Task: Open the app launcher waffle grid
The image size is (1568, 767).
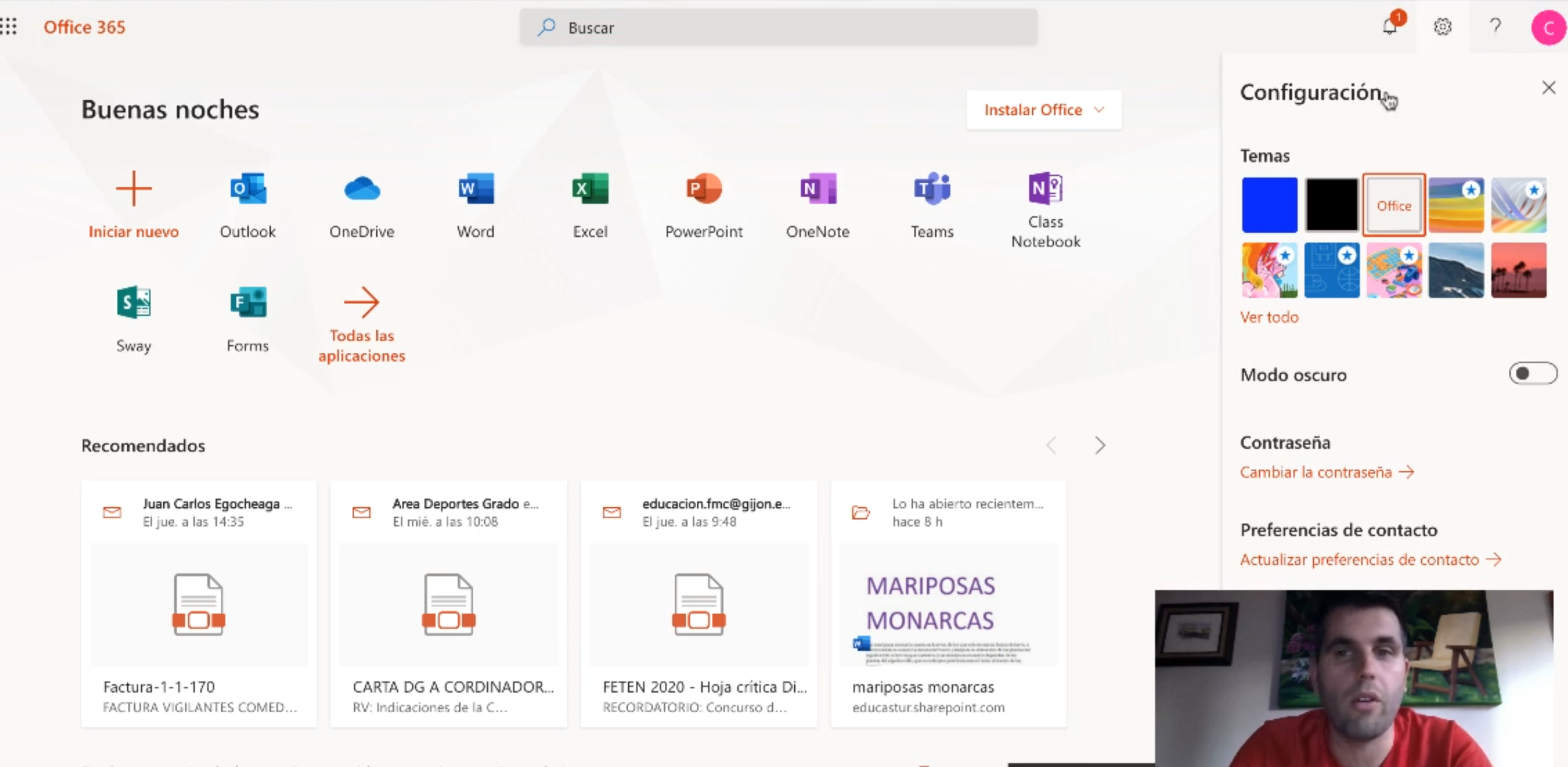Action: click(x=9, y=27)
